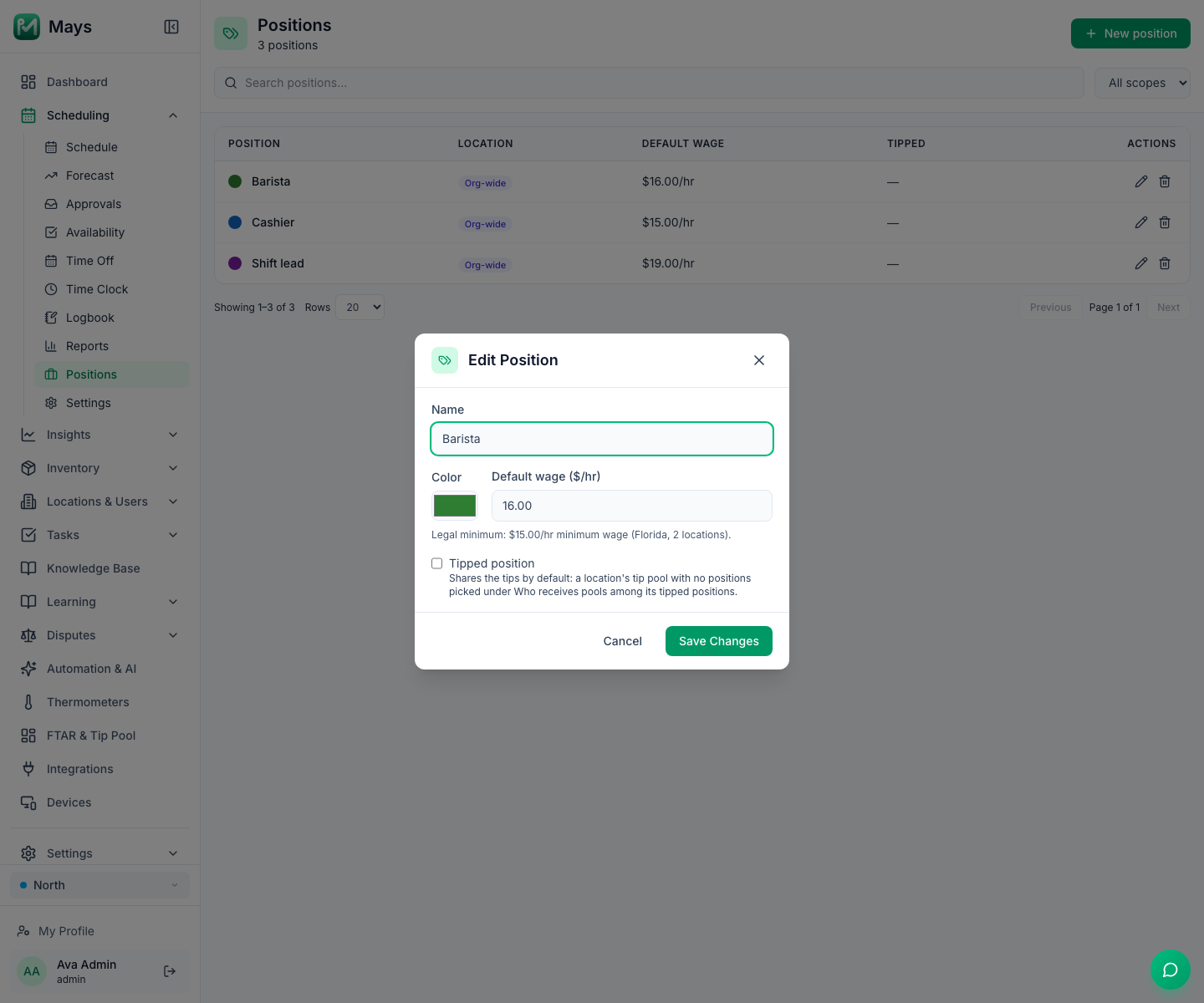Image resolution: width=1204 pixels, height=1003 pixels.
Task: Click the Mays logo icon
Action: (27, 27)
